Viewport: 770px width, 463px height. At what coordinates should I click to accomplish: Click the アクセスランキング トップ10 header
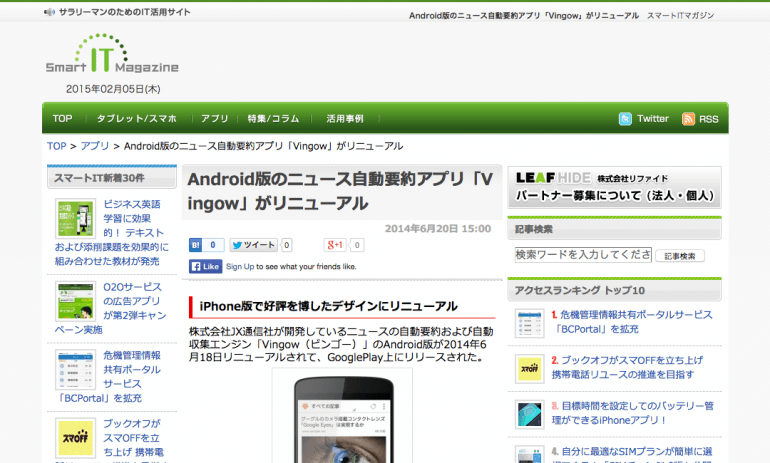click(614, 290)
